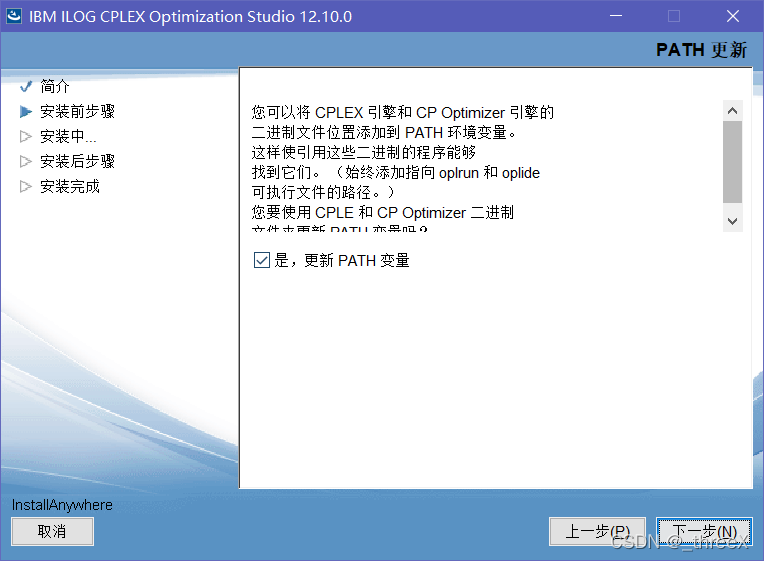Screen dimensions: 764x561
Task: Select the 安装后步骤 step label
Action: coord(77,161)
